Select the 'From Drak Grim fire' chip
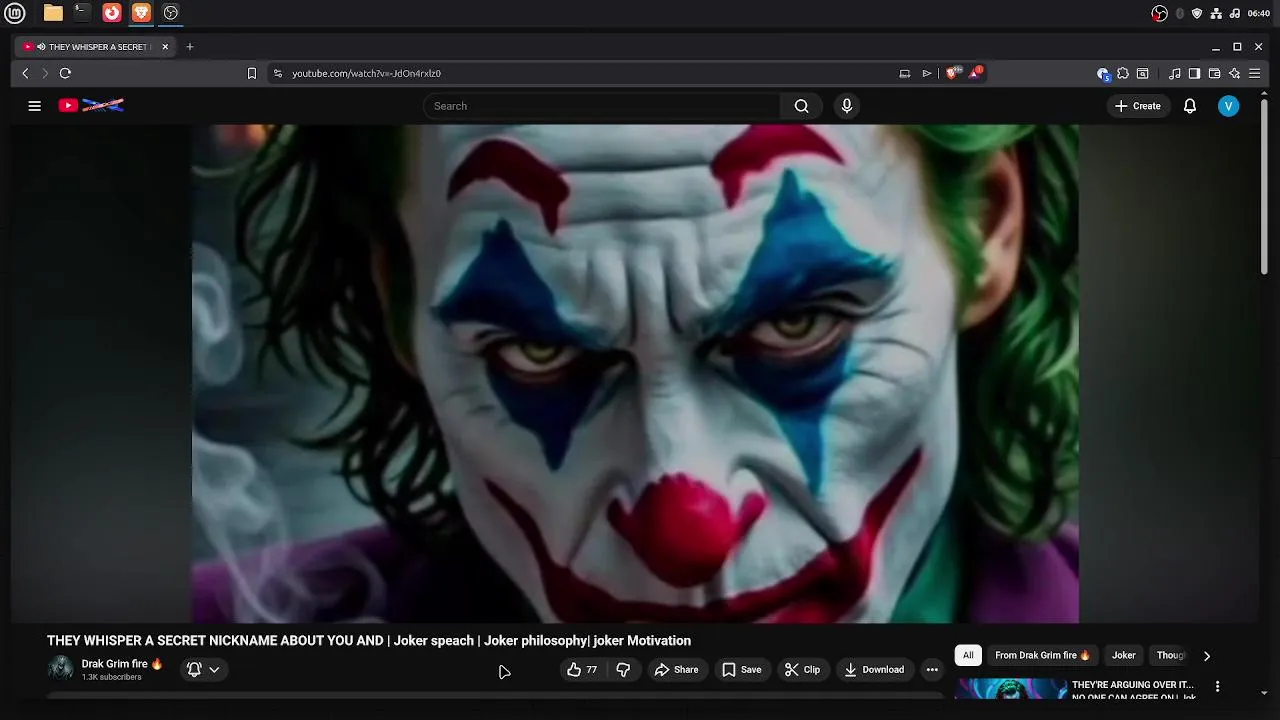 click(x=1043, y=656)
